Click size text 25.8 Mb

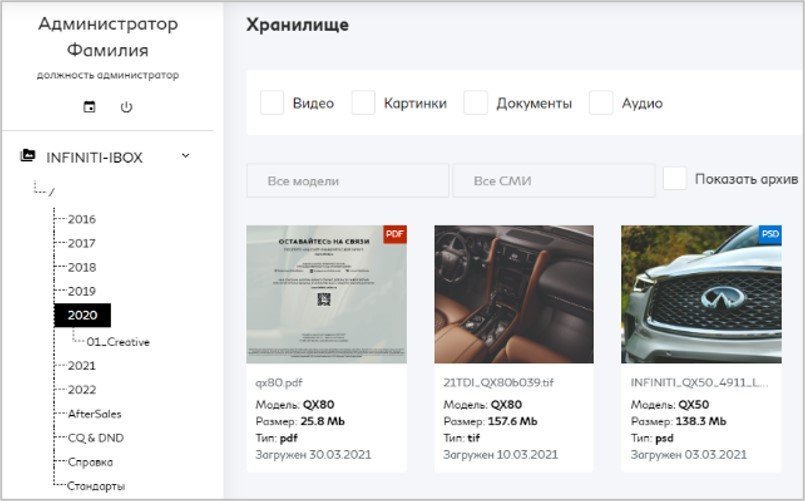(322, 421)
